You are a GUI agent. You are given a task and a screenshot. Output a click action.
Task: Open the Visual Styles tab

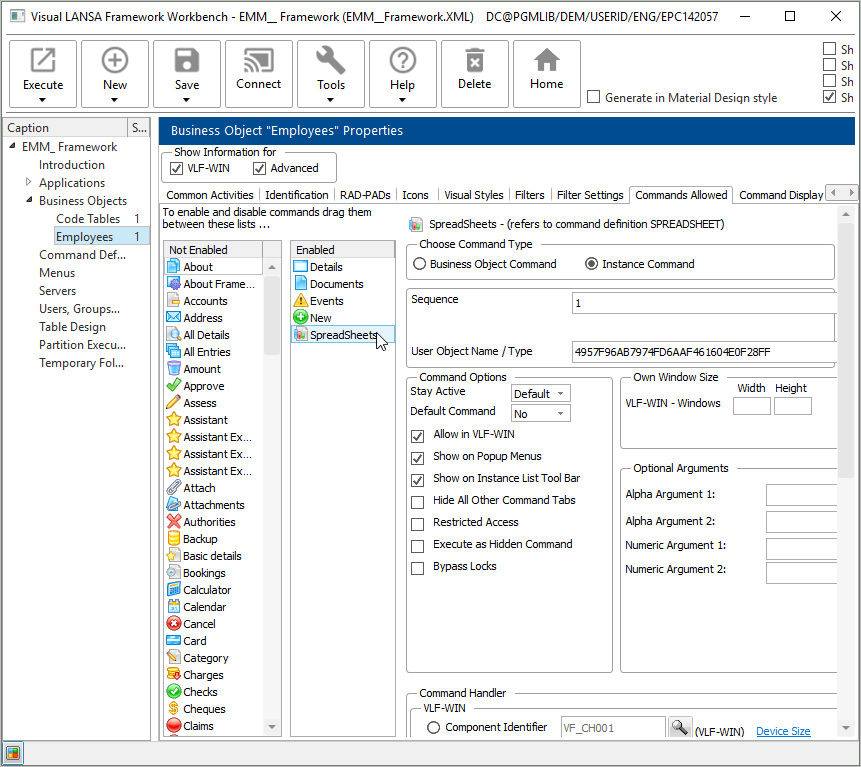tap(473, 195)
